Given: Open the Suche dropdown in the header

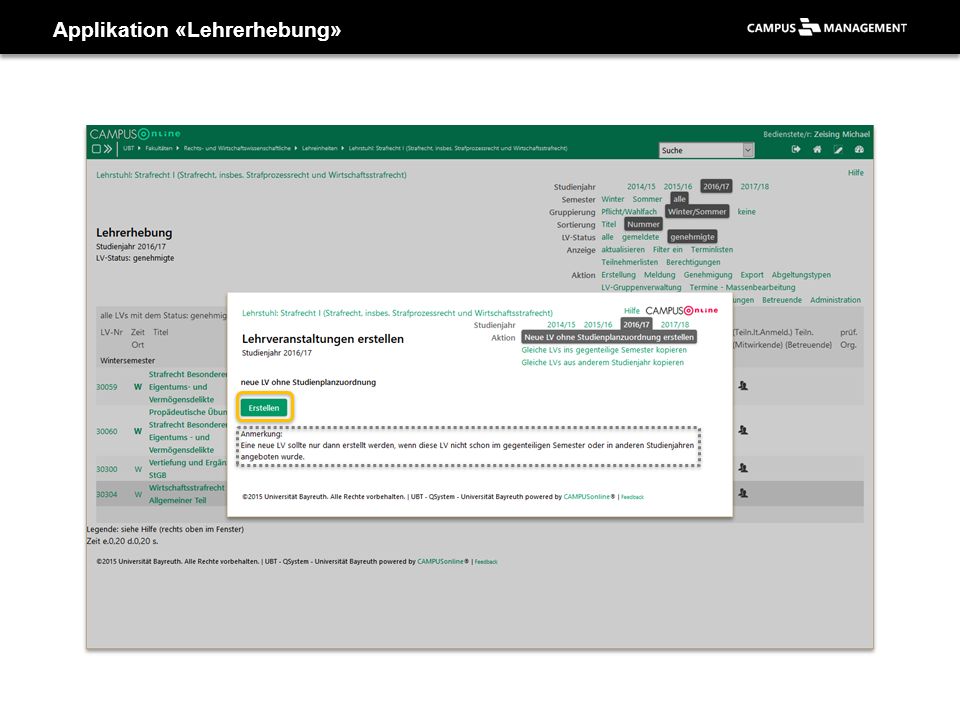Looking at the screenshot, I should point(707,150).
